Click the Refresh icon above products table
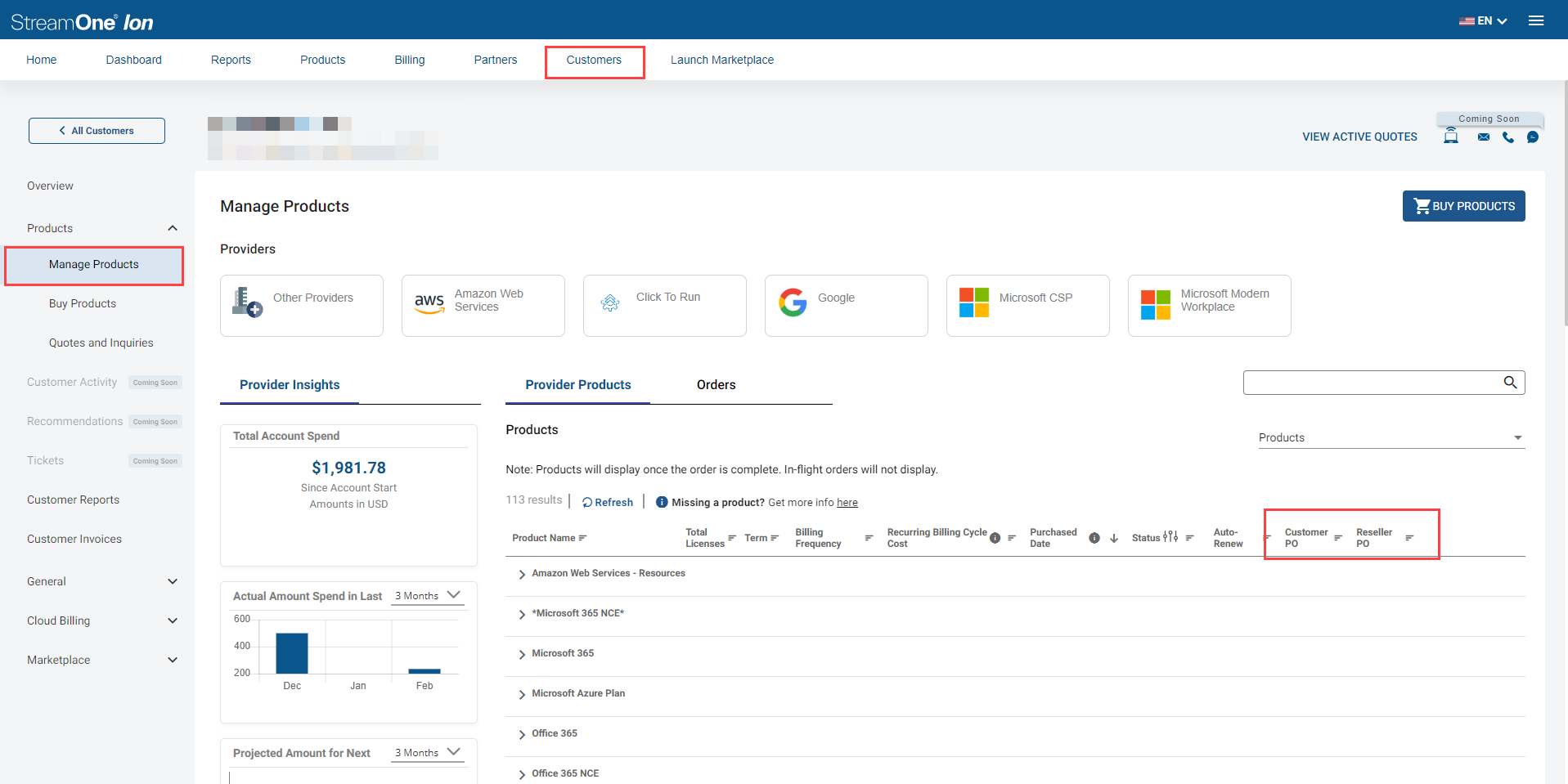1568x784 pixels. pos(587,503)
